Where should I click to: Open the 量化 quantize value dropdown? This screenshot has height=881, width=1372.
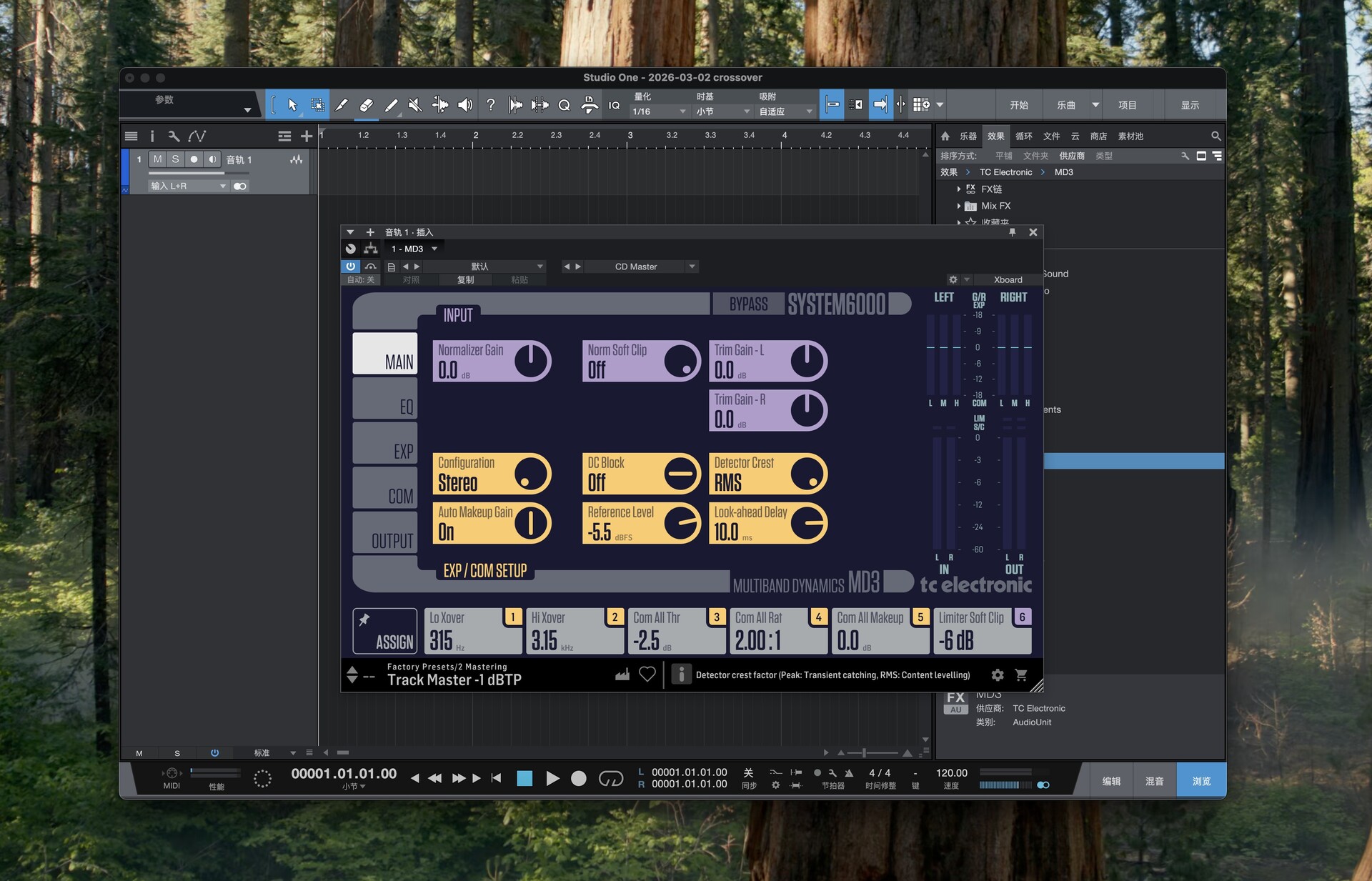point(657,111)
